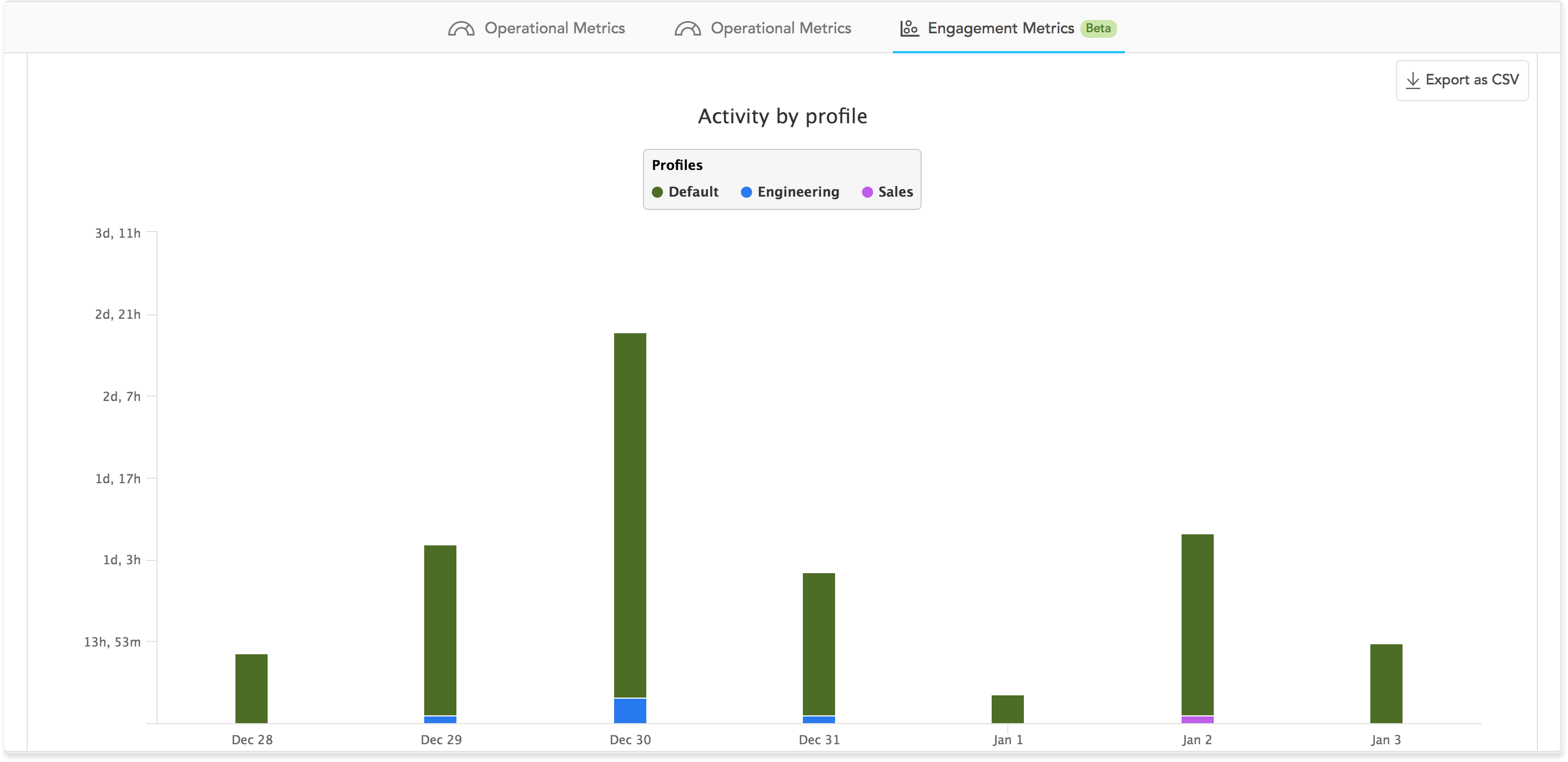
Task: Click the green Default bar for Dec 28
Action: coord(252,688)
